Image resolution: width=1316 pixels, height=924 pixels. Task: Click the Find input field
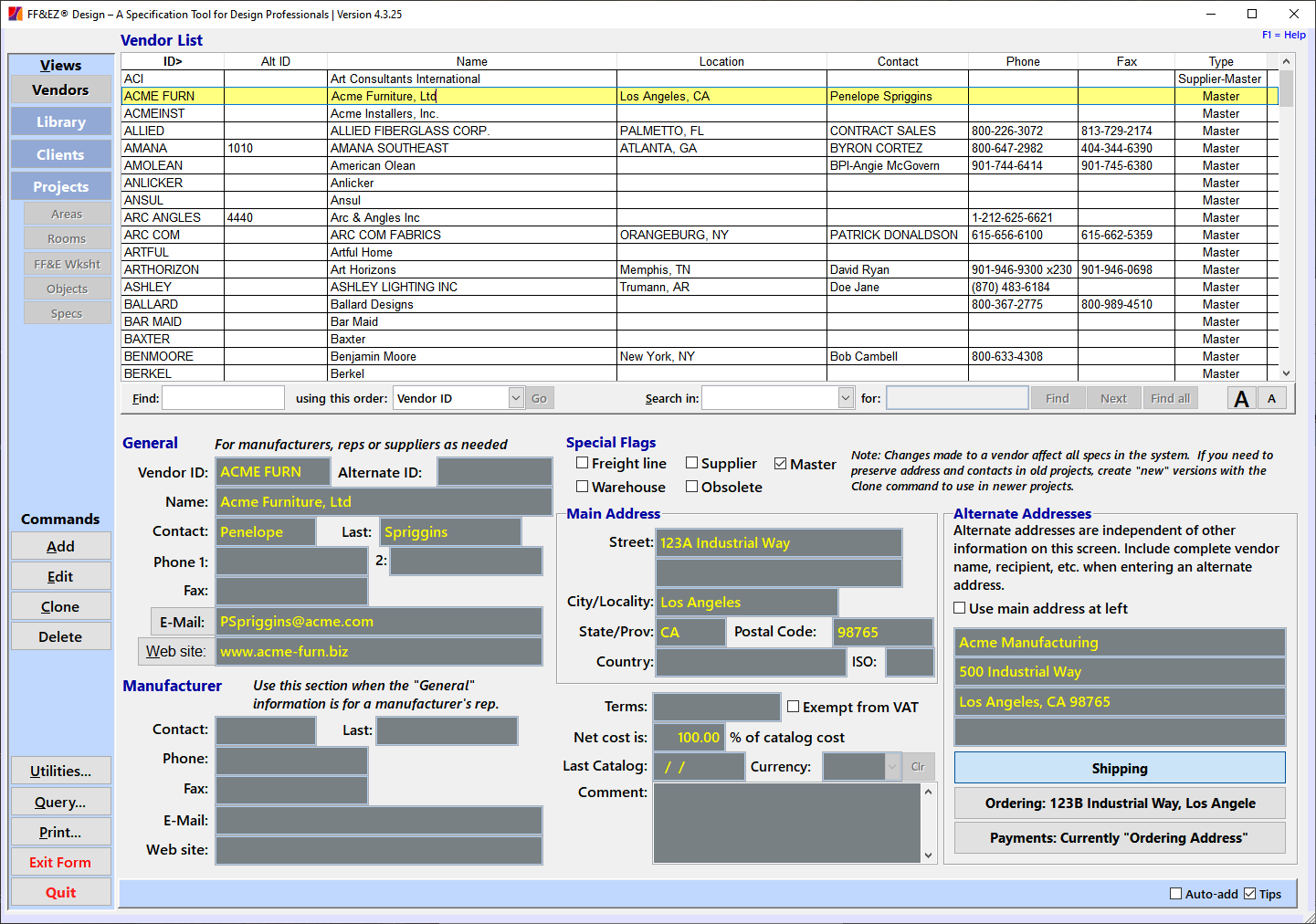(223, 398)
